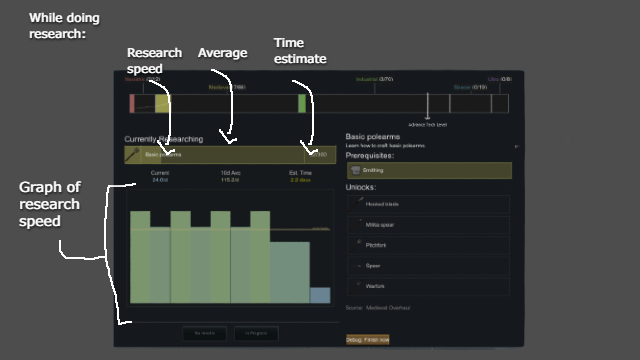
Task: Click the yellow Medieval segment in tech bar
Action: click(162, 104)
